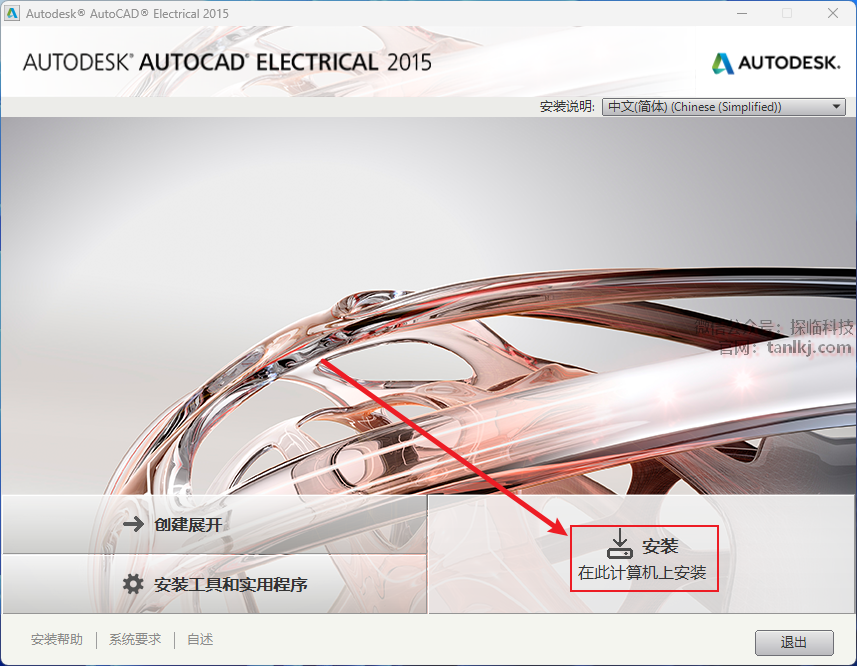Click the AutoCAD app icon in title bar

click(11, 13)
